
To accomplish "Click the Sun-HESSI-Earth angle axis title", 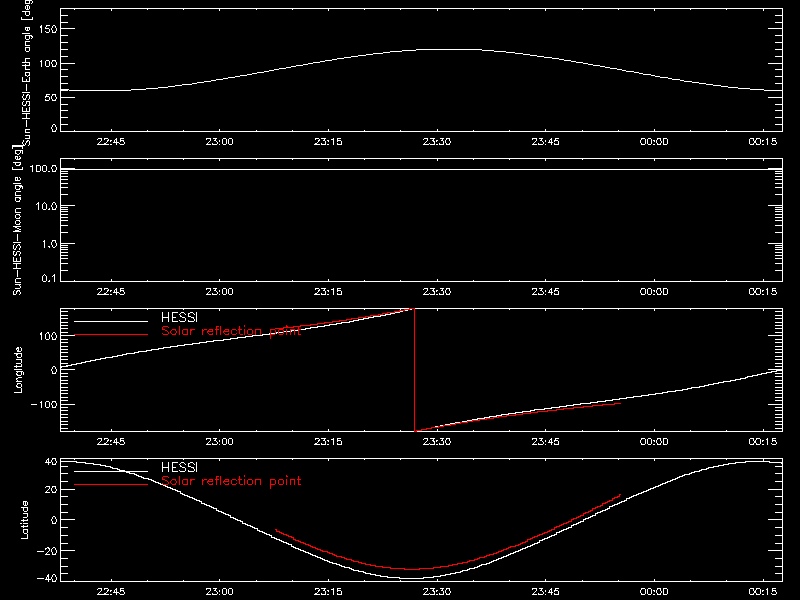I will coord(27,72).
